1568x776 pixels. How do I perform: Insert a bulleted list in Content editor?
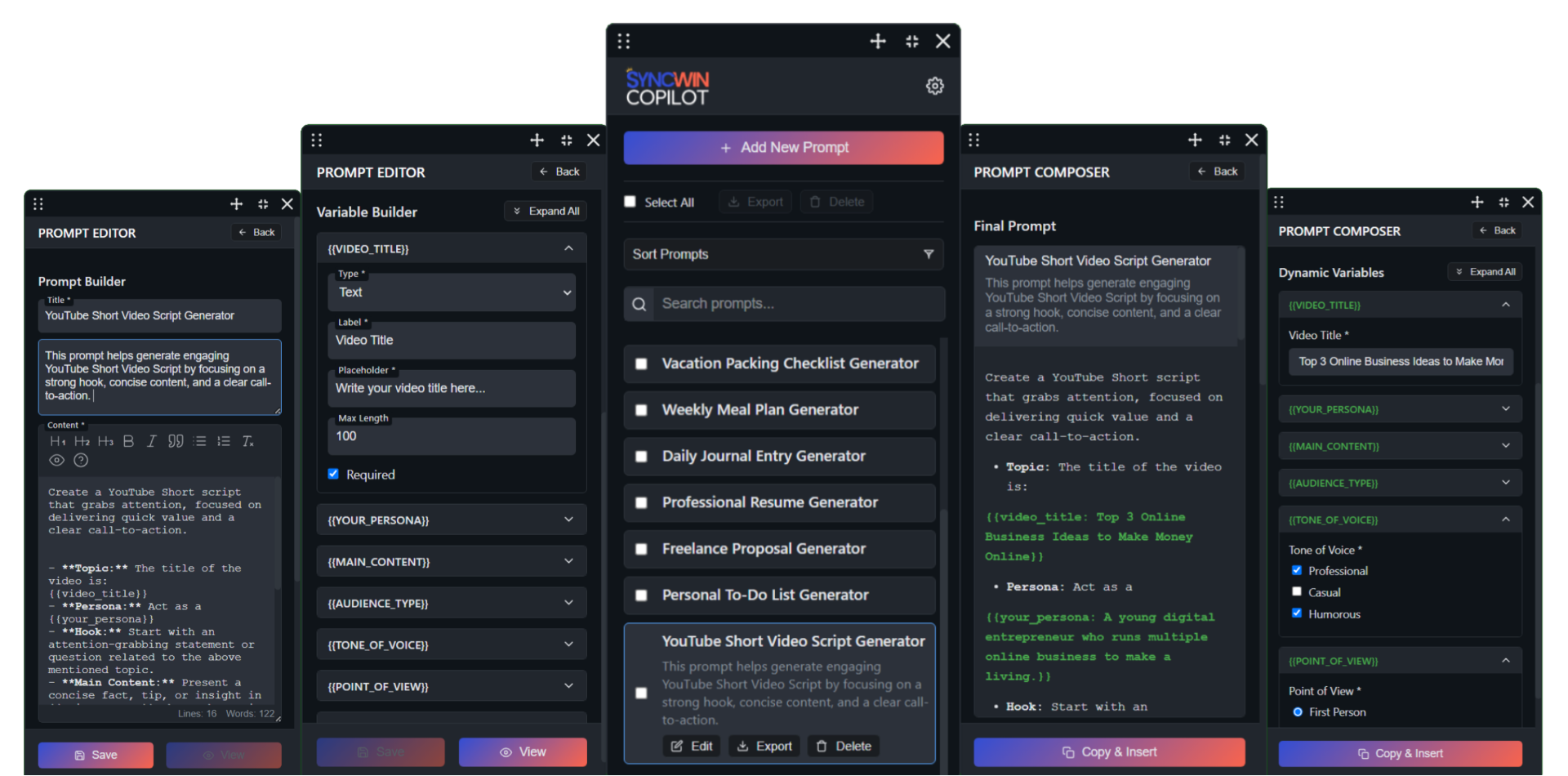(200, 441)
